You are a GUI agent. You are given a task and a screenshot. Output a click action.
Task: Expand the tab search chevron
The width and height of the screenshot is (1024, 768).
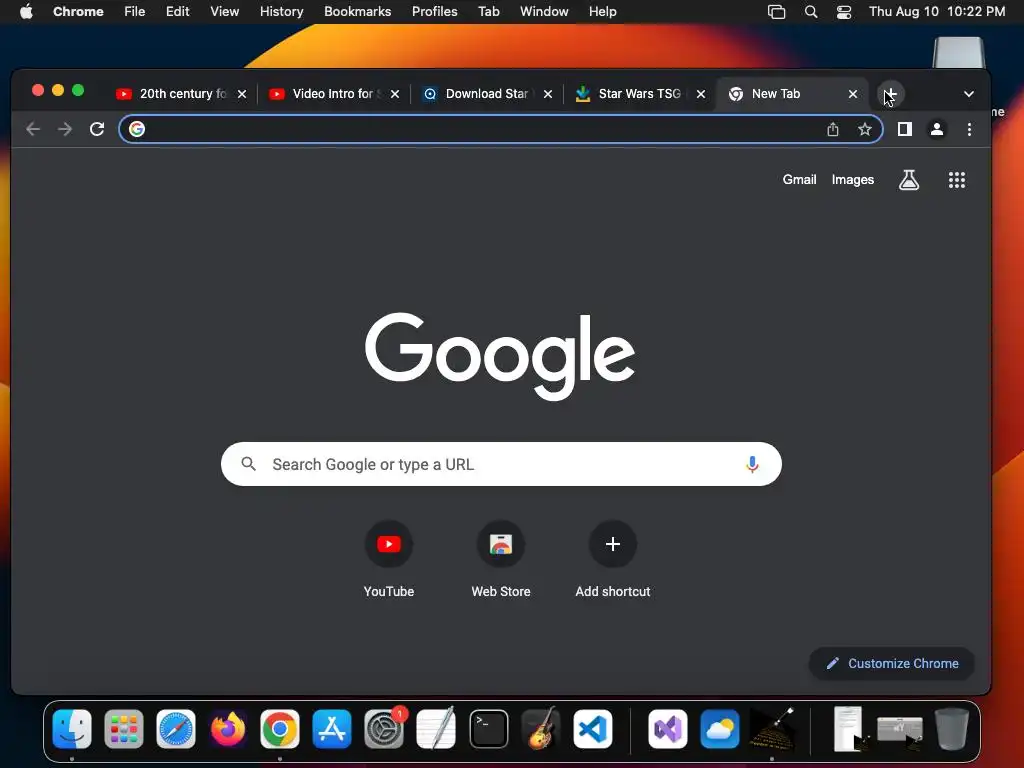pyautogui.click(x=968, y=94)
